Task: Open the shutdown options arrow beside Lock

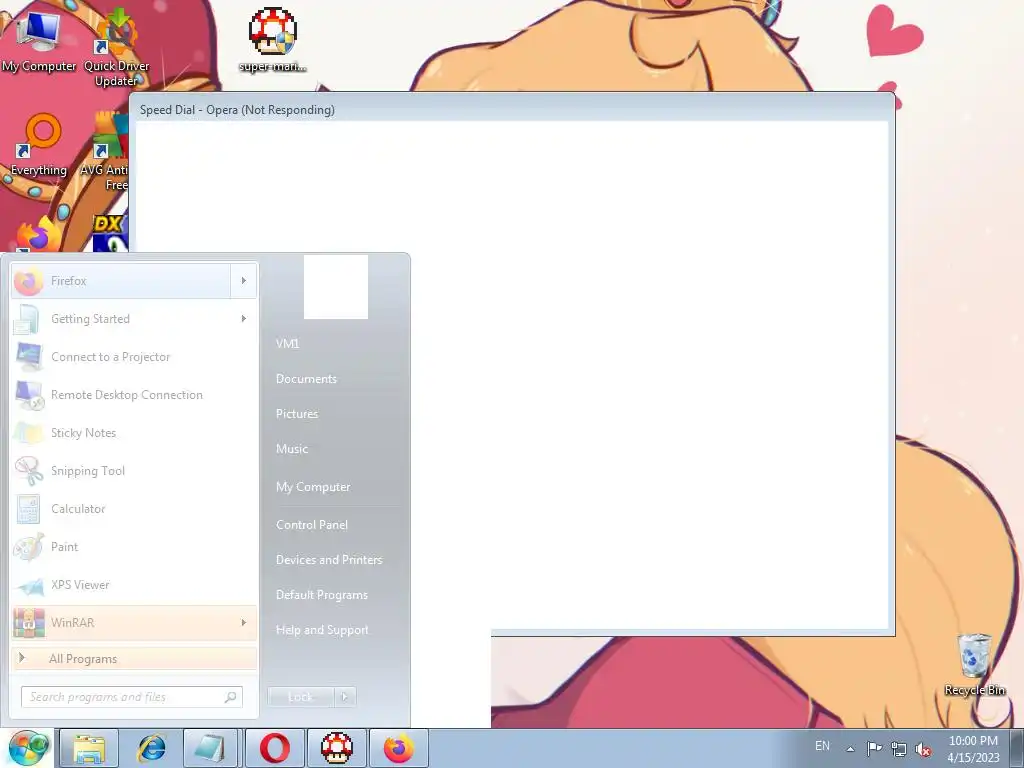Action: coord(344,697)
